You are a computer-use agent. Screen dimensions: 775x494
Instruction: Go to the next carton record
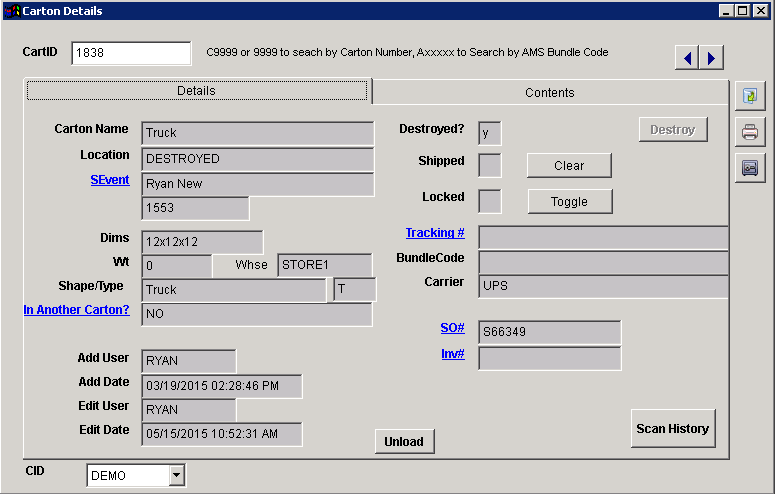pyautogui.click(x=711, y=58)
